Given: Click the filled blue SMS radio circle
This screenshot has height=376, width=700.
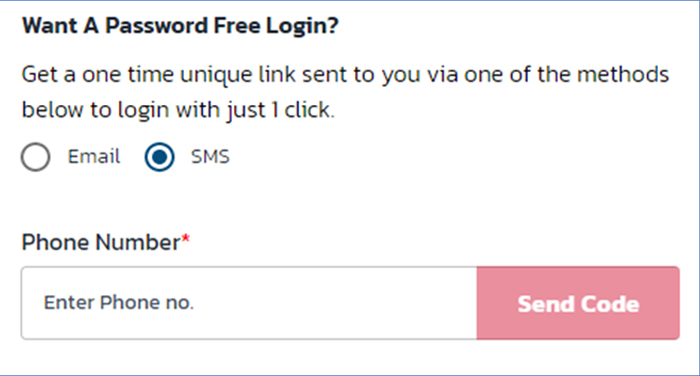Looking at the screenshot, I should click(x=159, y=157).
